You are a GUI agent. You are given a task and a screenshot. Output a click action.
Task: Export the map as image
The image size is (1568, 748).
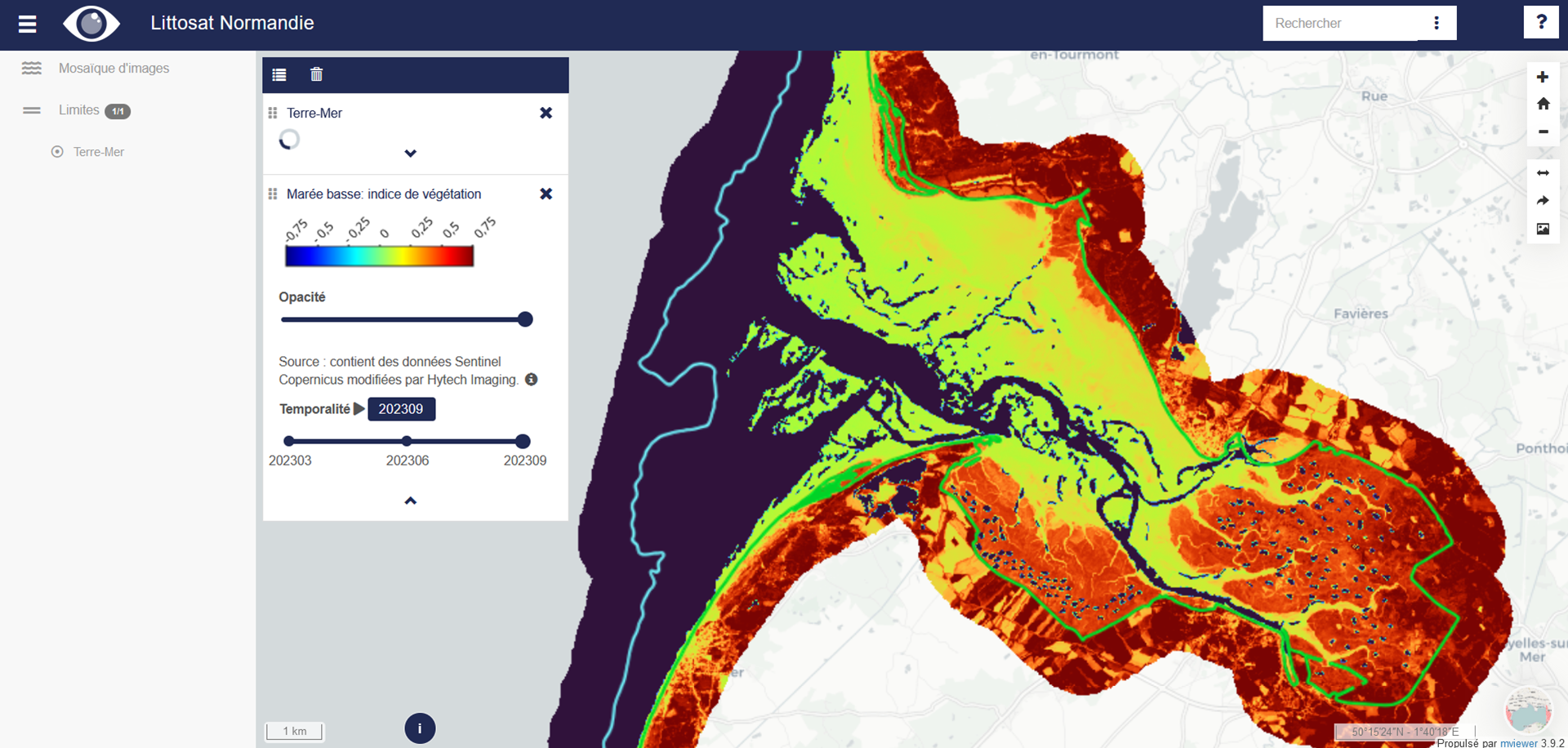click(1543, 229)
